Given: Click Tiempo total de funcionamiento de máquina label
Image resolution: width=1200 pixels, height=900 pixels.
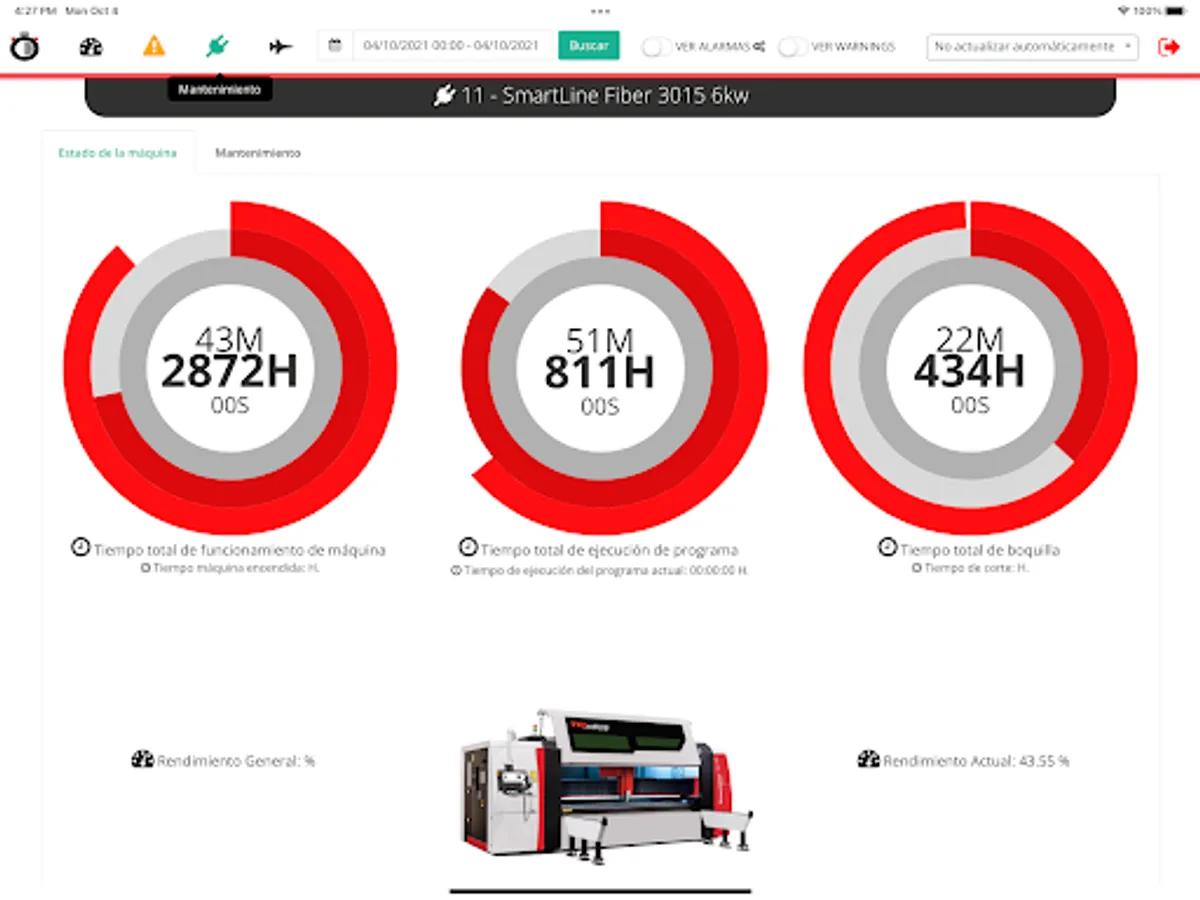Looking at the screenshot, I should (x=239, y=549).
